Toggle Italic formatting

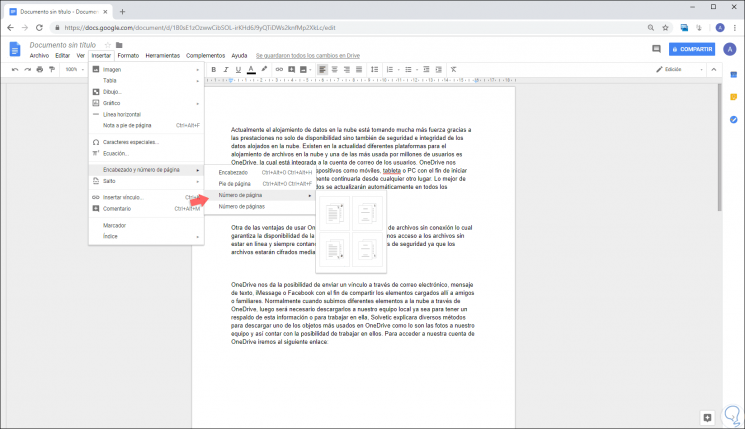(226, 69)
